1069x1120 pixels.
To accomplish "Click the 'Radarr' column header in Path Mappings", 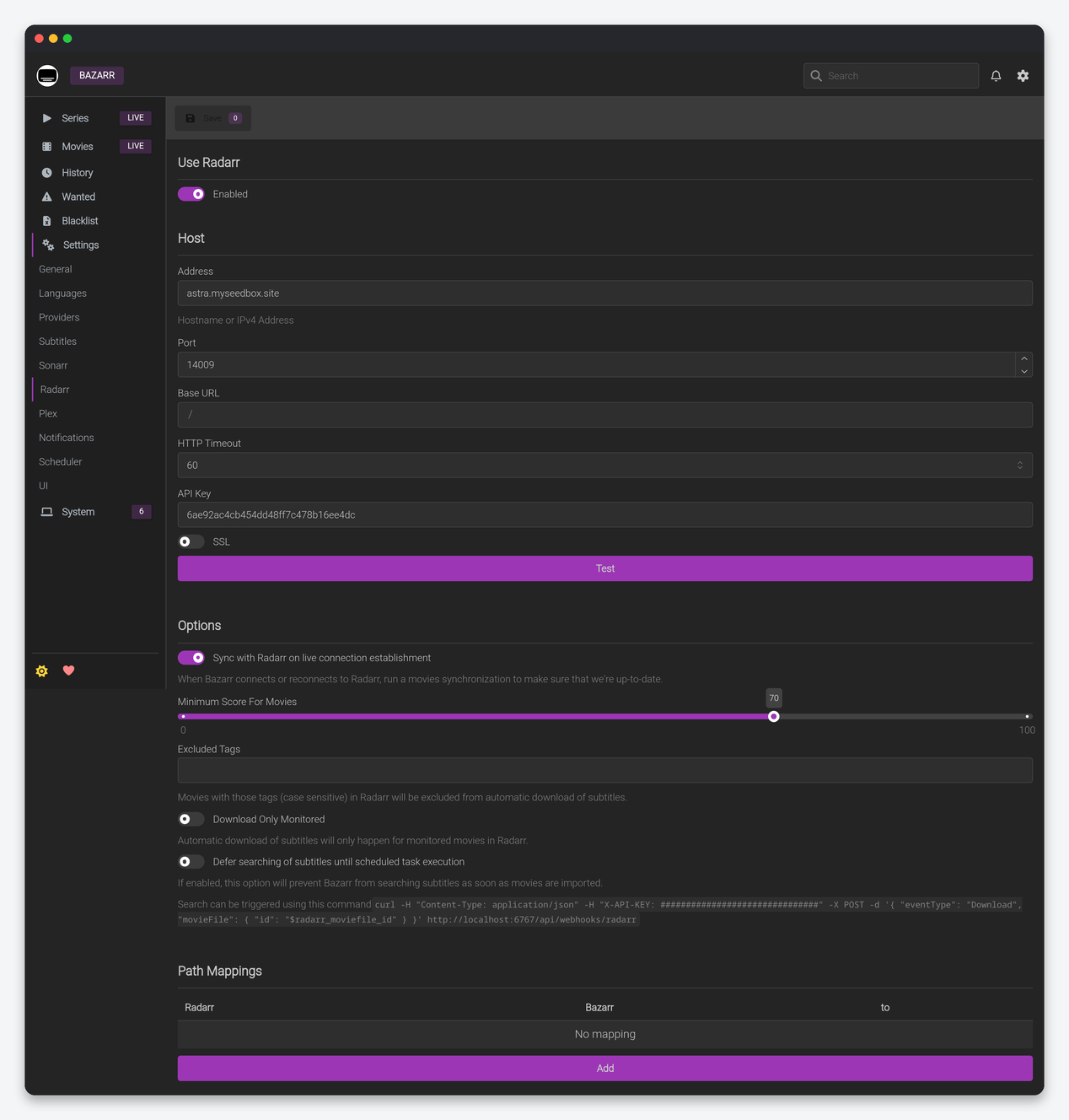I will (200, 1008).
